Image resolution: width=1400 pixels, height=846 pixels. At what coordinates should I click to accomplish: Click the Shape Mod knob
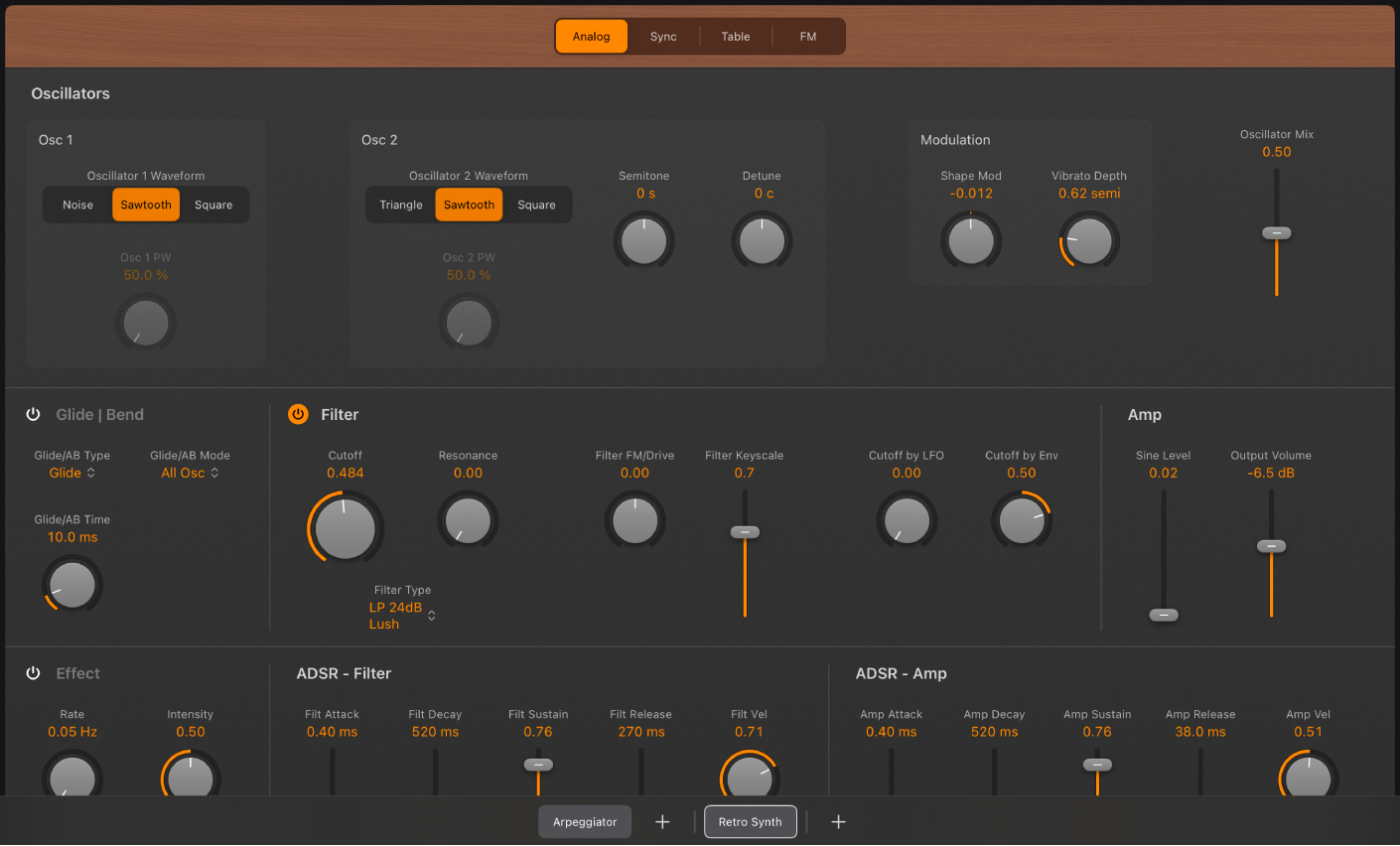[971, 239]
